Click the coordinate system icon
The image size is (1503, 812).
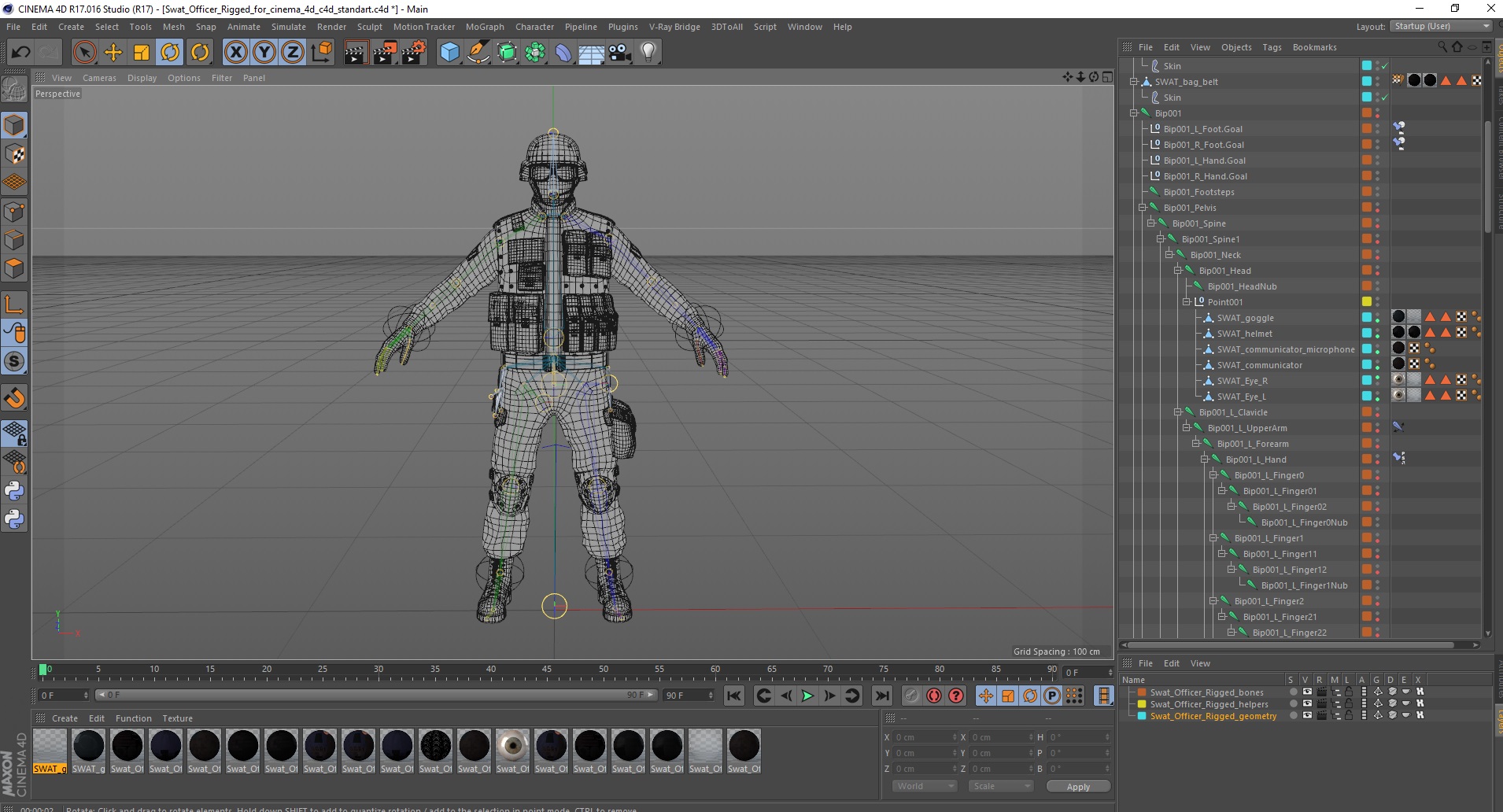tap(321, 53)
